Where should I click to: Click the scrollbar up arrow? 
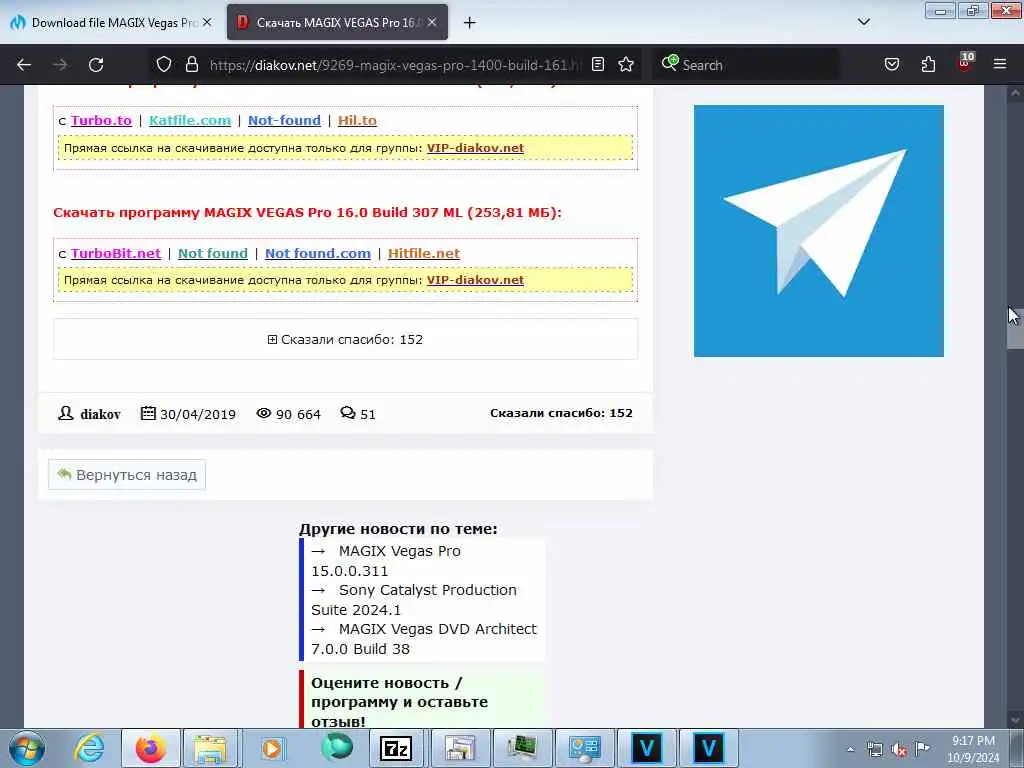click(1015, 93)
